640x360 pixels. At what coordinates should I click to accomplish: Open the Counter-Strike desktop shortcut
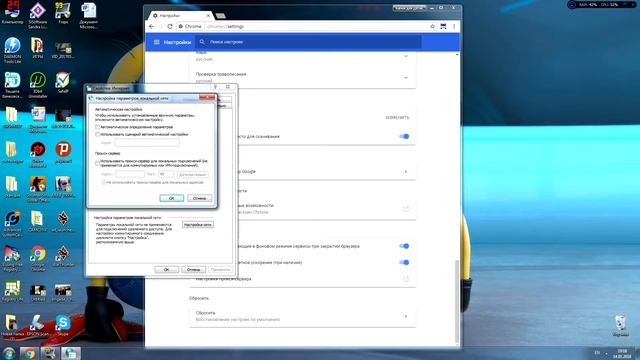38,189
